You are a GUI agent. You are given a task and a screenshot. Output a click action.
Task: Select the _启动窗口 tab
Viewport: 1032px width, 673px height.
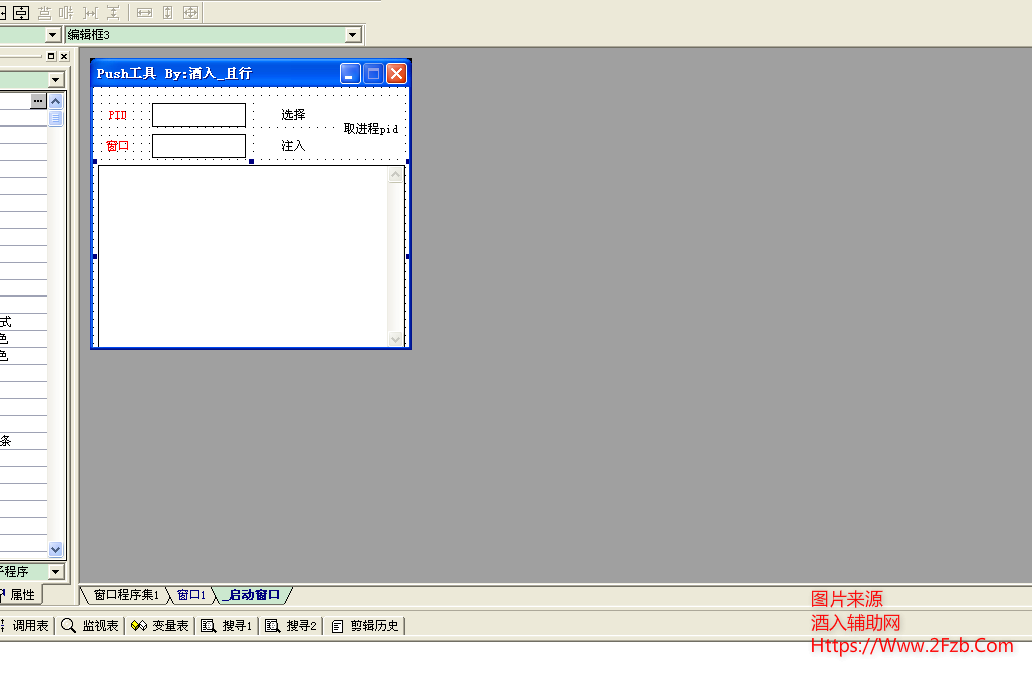252,593
